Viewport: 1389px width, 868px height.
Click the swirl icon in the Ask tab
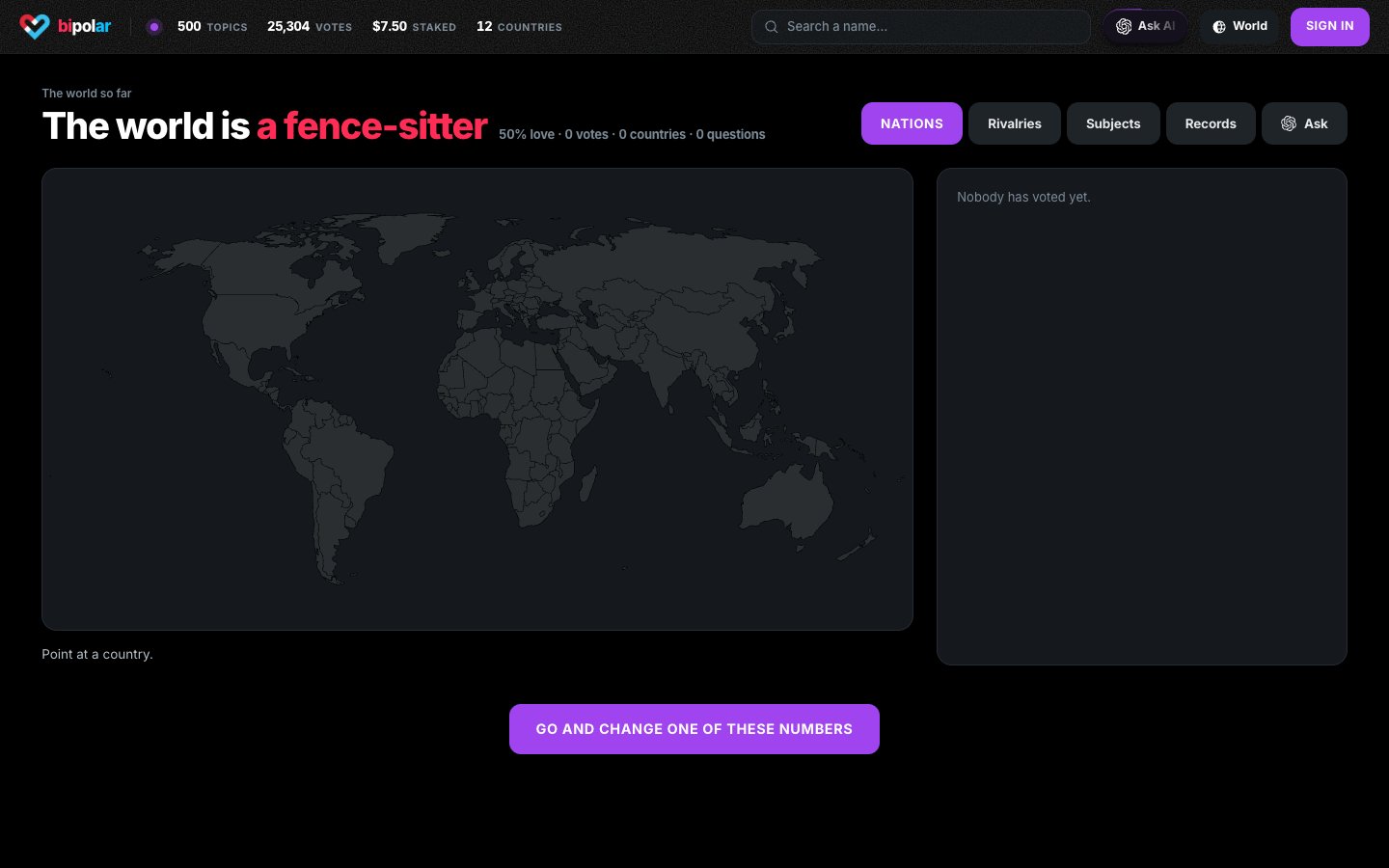tap(1289, 123)
